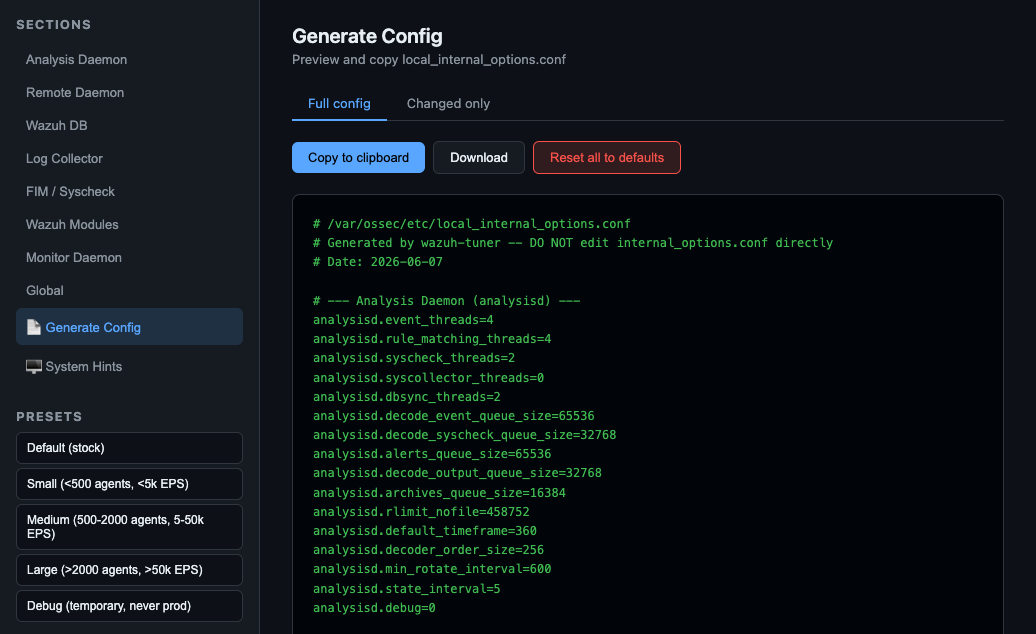Click the decode_event_queue_size=65536 line
The image size is (1036, 634).
click(453, 416)
